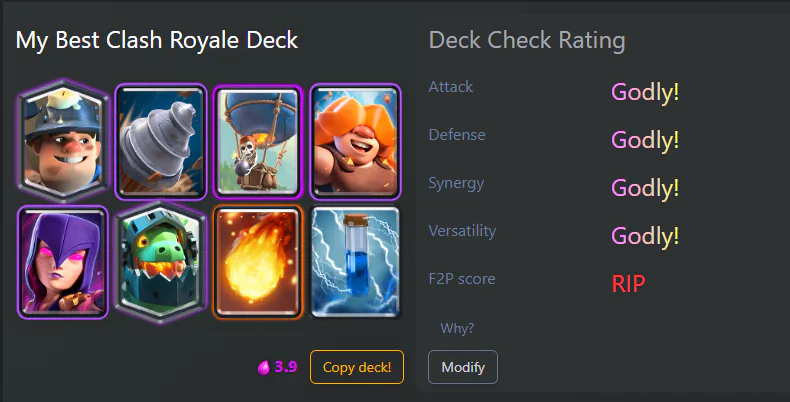Click the Synergy rating label

coord(456,183)
